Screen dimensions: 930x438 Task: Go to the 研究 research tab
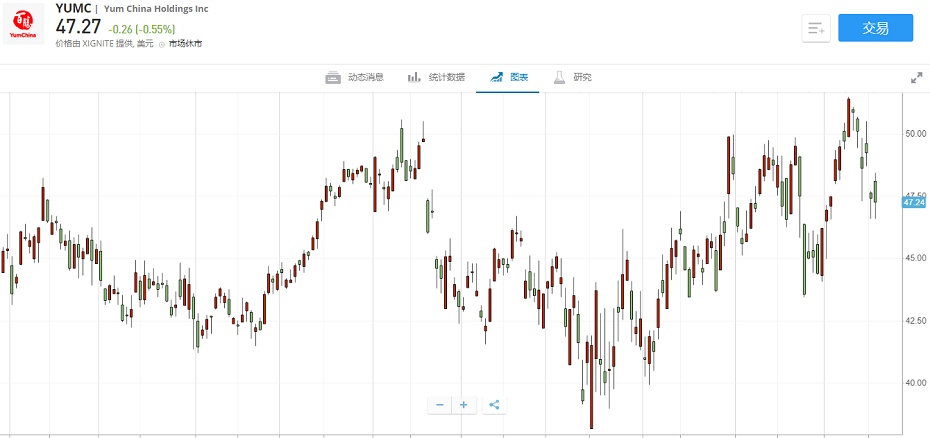(573, 77)
